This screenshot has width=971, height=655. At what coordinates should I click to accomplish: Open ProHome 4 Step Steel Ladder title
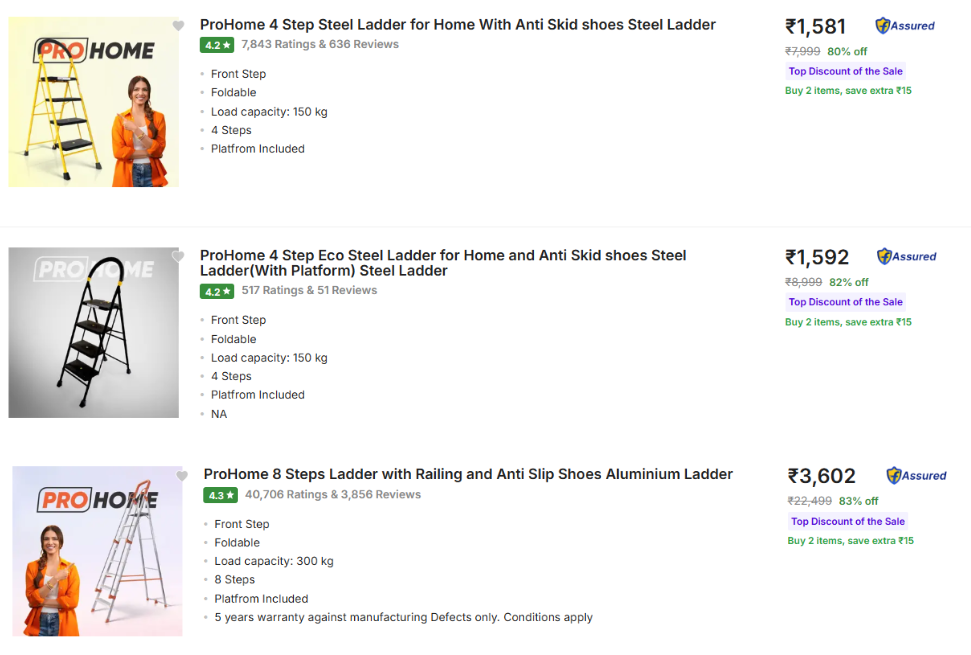(457, 25)
